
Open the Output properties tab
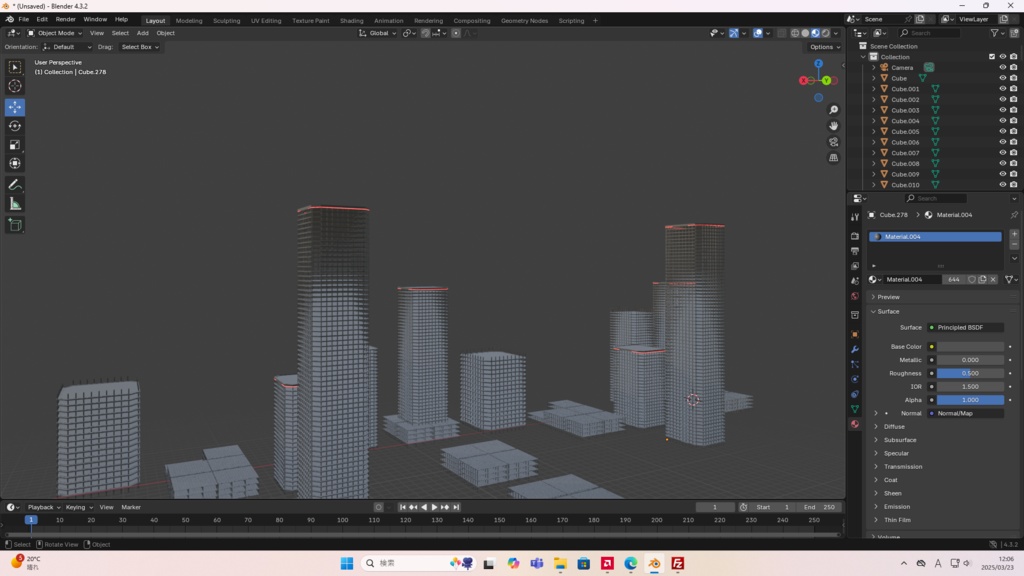pyautogui.click(x=855, y=251)
